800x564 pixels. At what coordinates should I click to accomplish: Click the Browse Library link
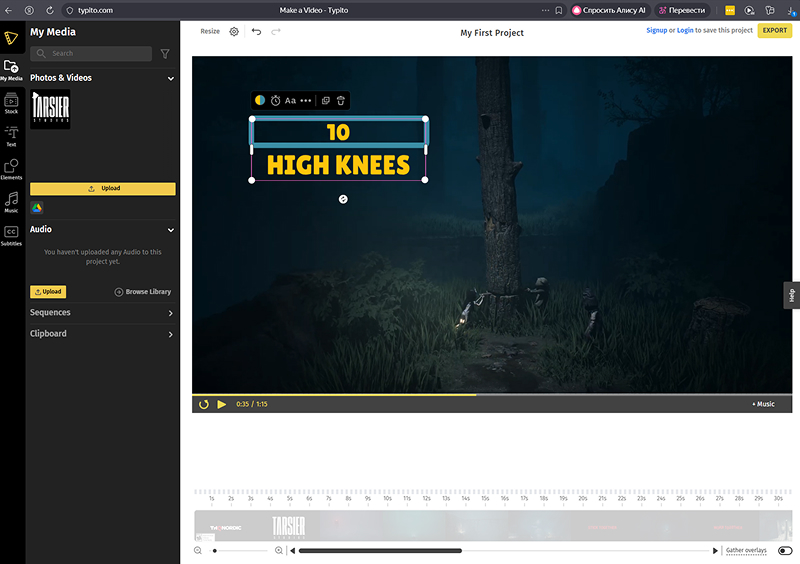(143, 292)
